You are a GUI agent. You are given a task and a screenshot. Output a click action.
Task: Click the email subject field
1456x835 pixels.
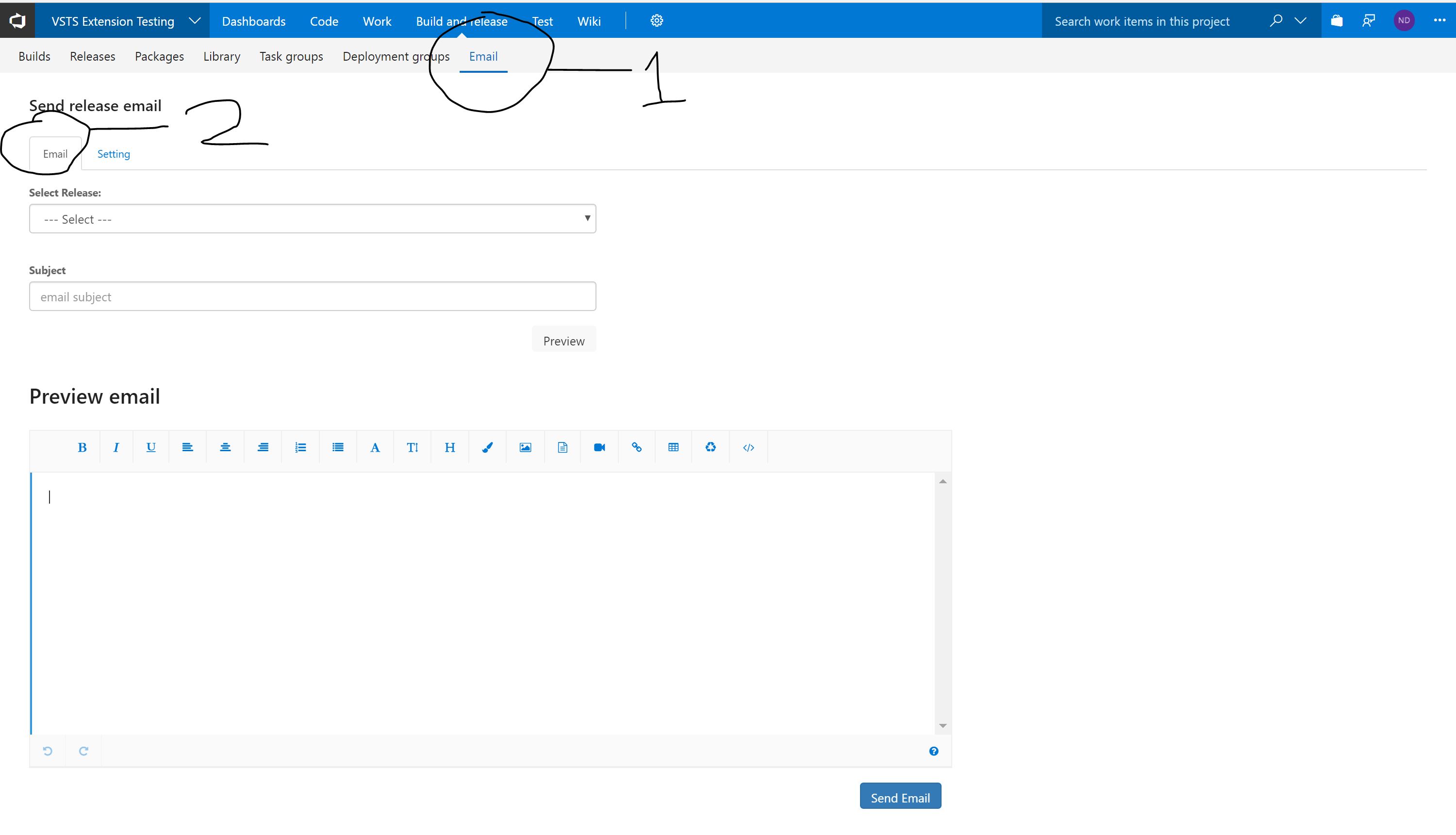[313, 296]
